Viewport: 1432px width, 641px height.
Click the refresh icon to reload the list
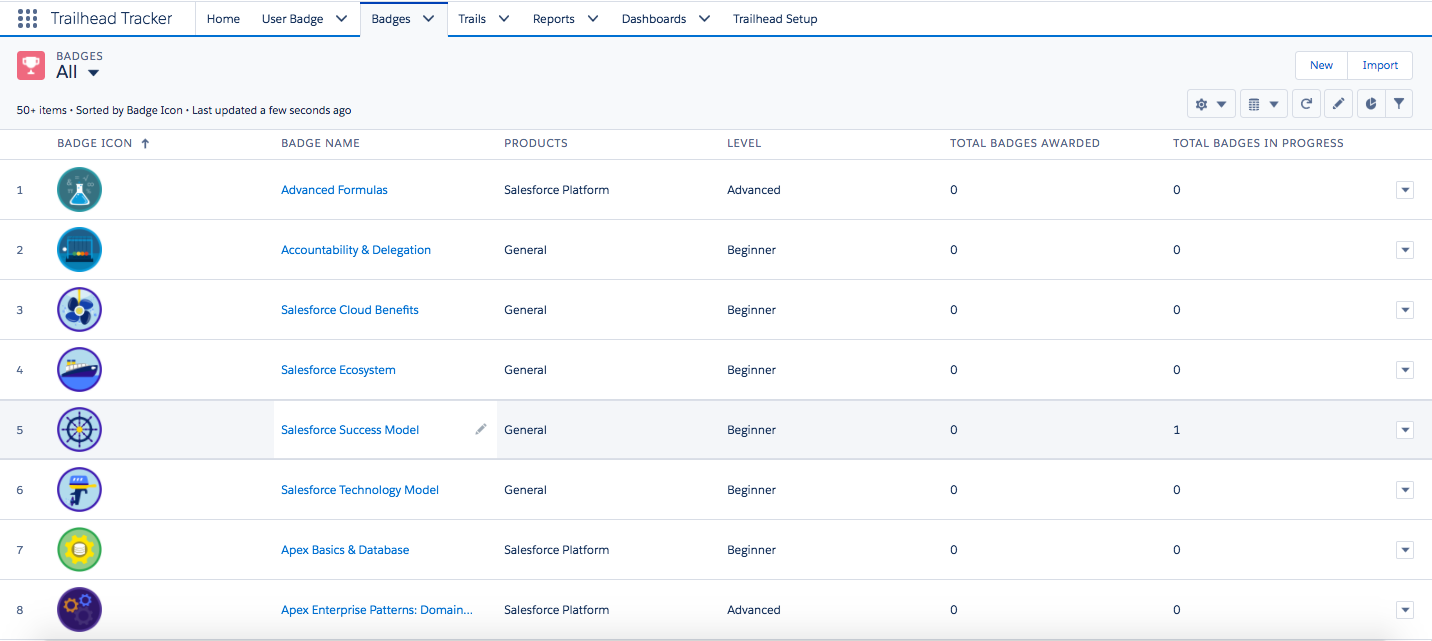pos(1306,103)
